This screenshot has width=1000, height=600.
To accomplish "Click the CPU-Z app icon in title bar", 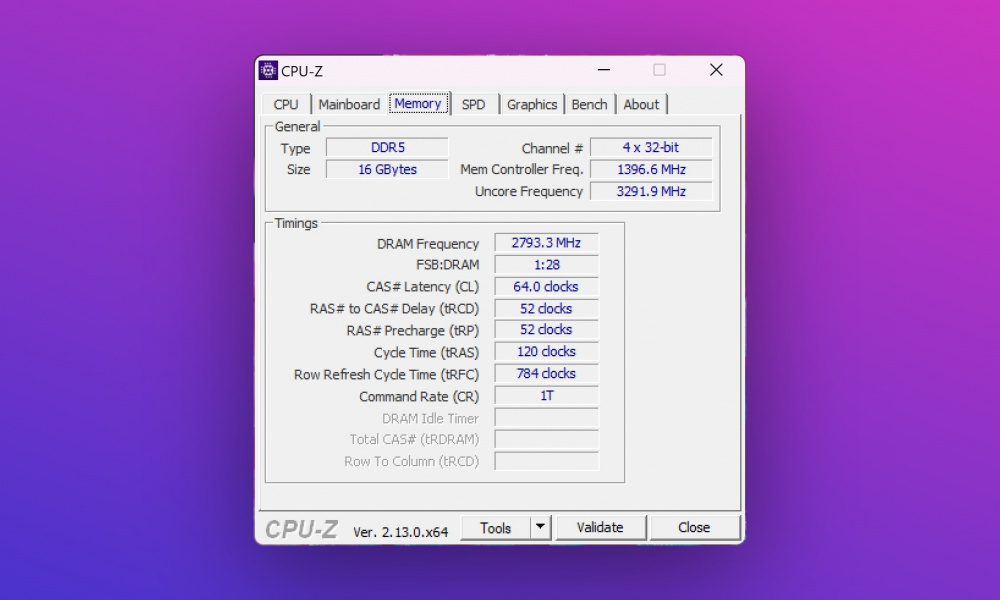I will click(268, 70).
